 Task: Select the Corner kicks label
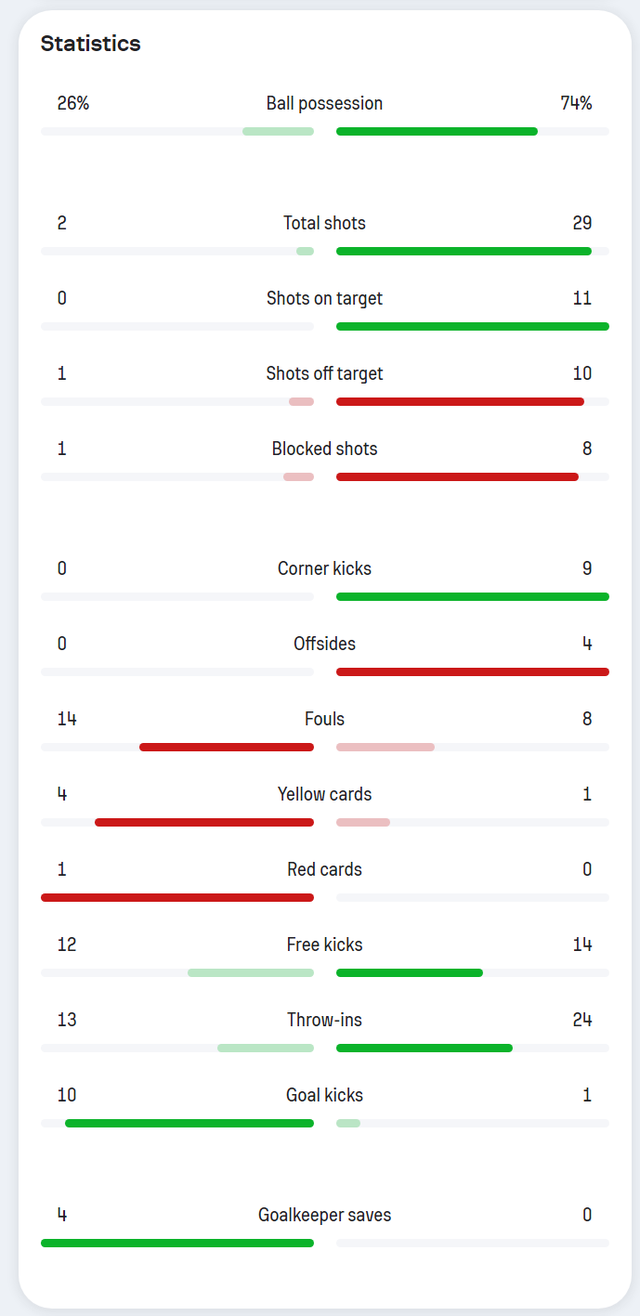pos(324,569)
